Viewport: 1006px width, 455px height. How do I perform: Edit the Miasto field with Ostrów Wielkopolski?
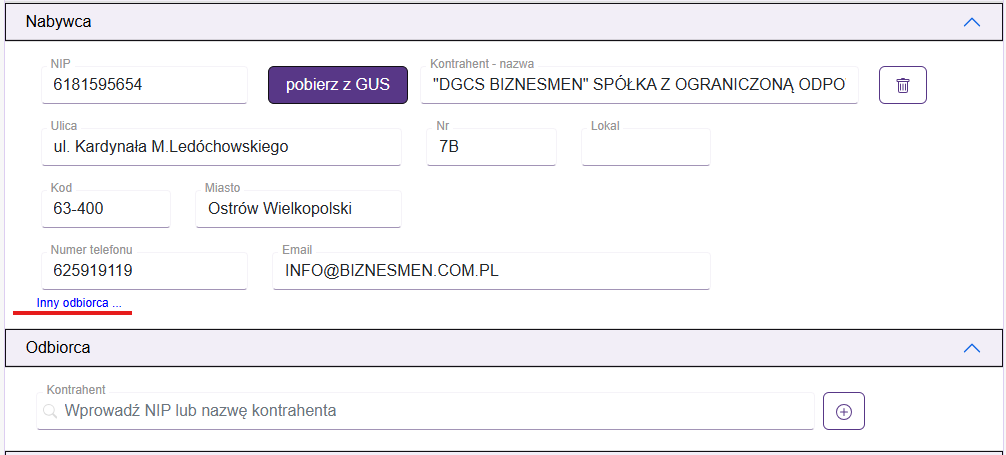[x=298, y=210]
